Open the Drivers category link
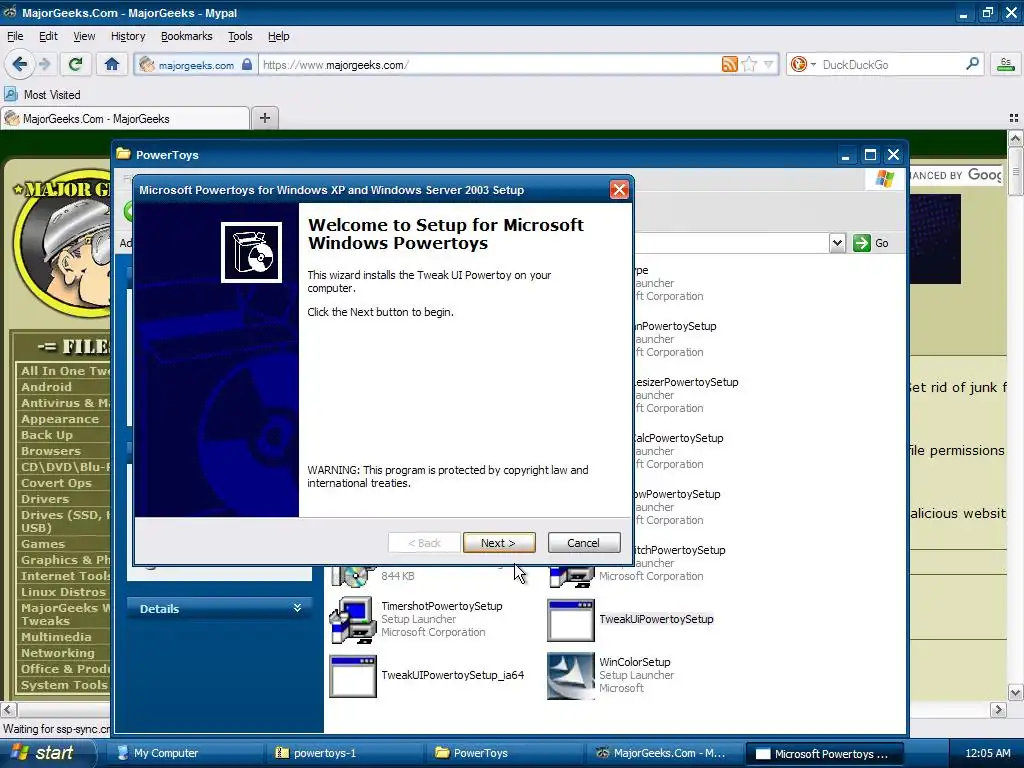The image size is (1024, 768). pyautogui.click(x=44, y=499)
